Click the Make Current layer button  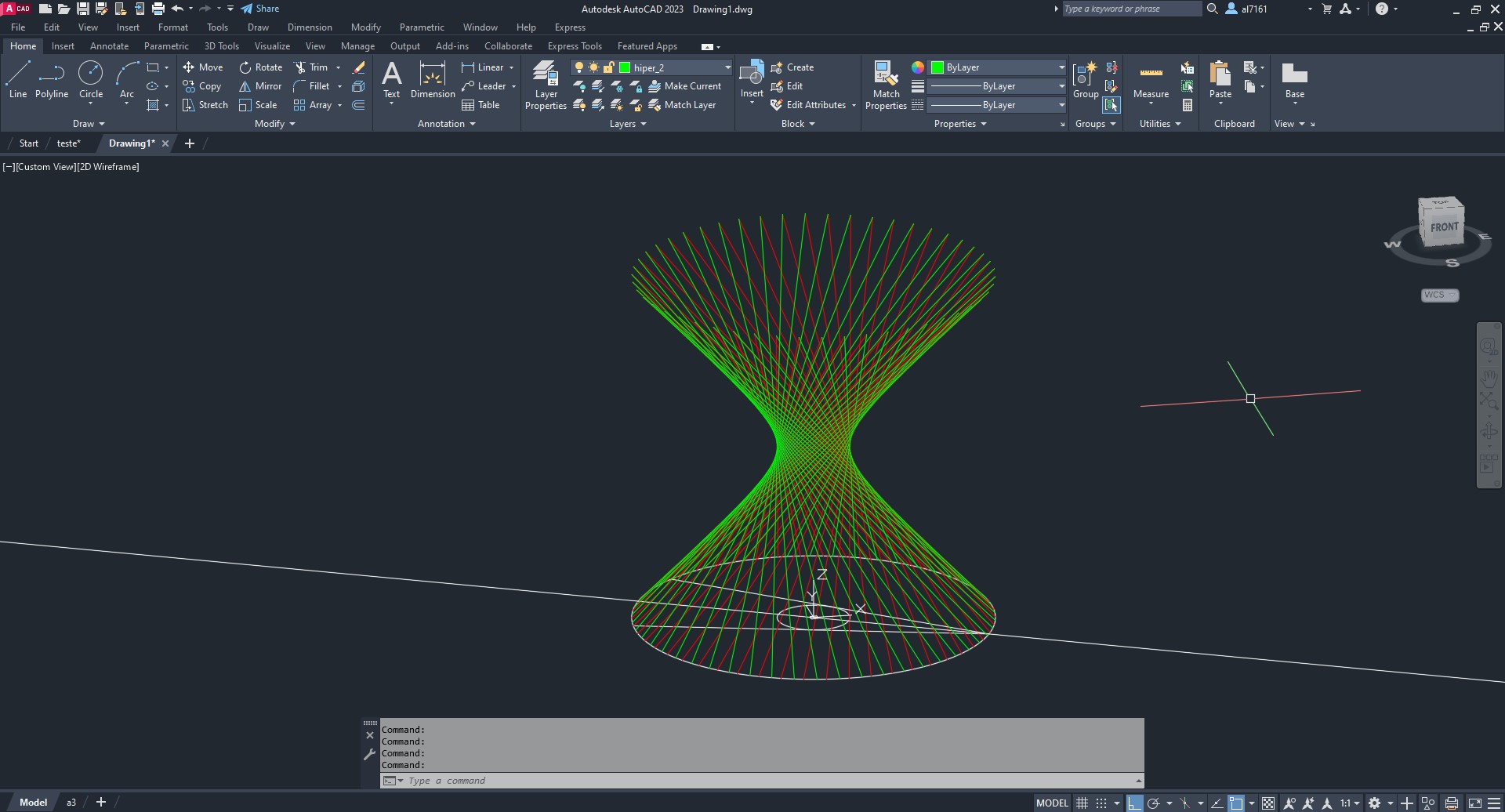click(x=684, y=86)
